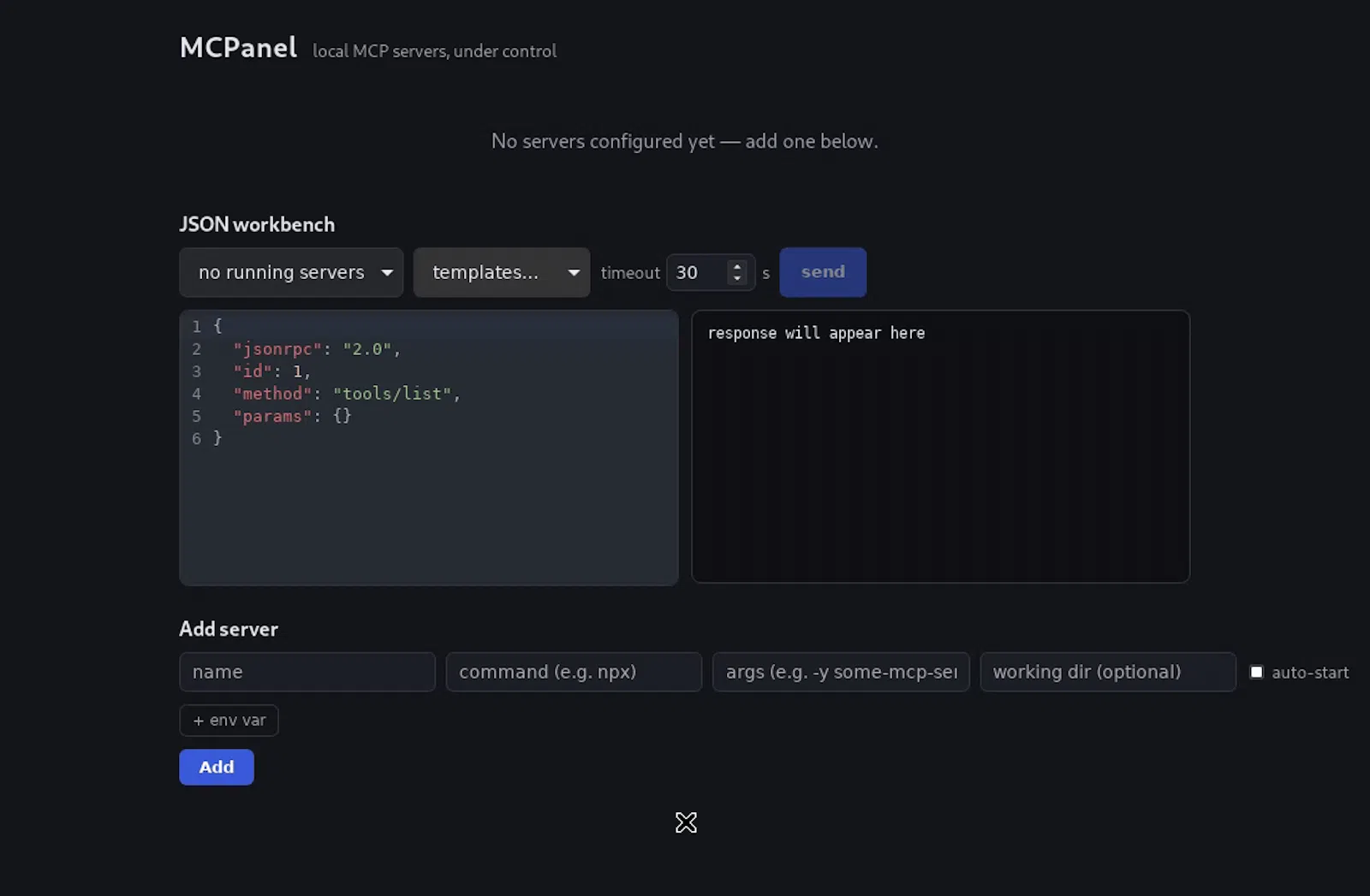This screenshot has height=896, width=1370.
Task: Focus the server name input field
Action: pyautogui.click(x=307, y=672)
